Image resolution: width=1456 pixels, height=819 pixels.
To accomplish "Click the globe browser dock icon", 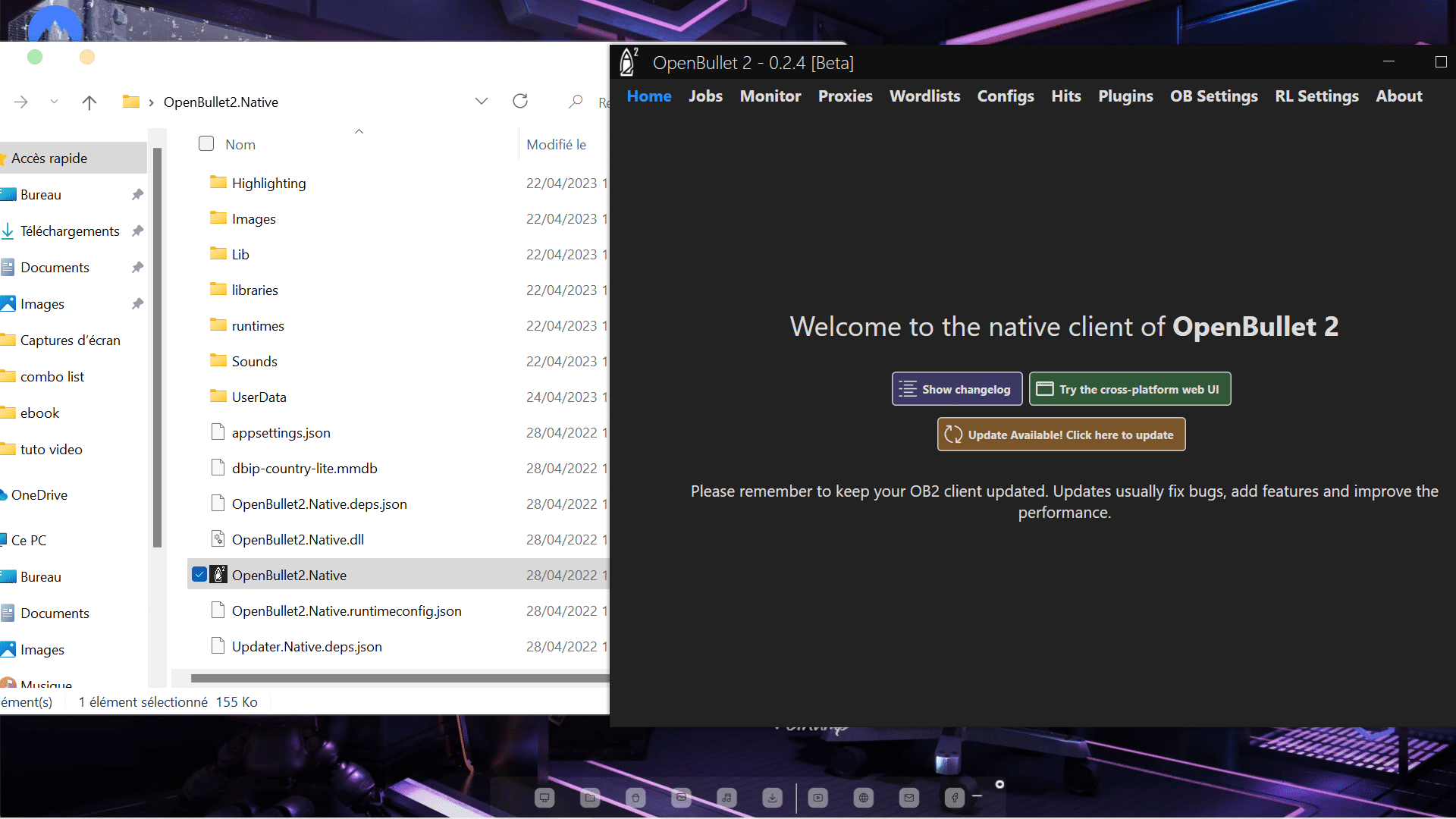I will point(863,797).
